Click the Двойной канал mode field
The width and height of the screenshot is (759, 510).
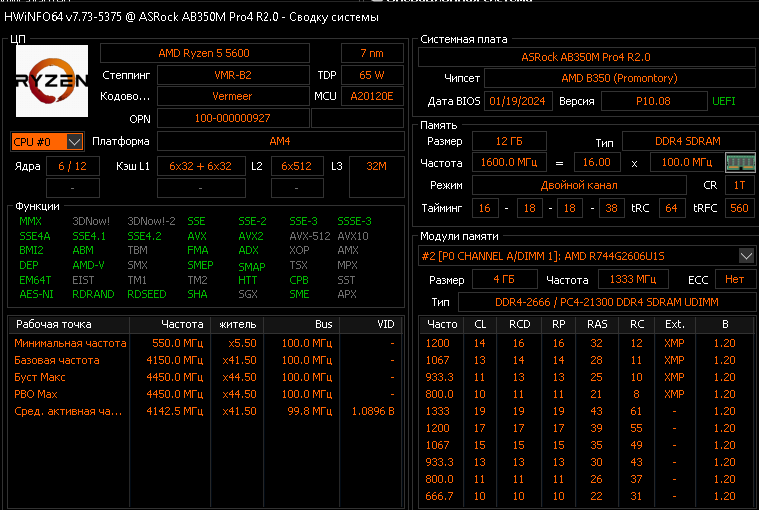point(579,185)
